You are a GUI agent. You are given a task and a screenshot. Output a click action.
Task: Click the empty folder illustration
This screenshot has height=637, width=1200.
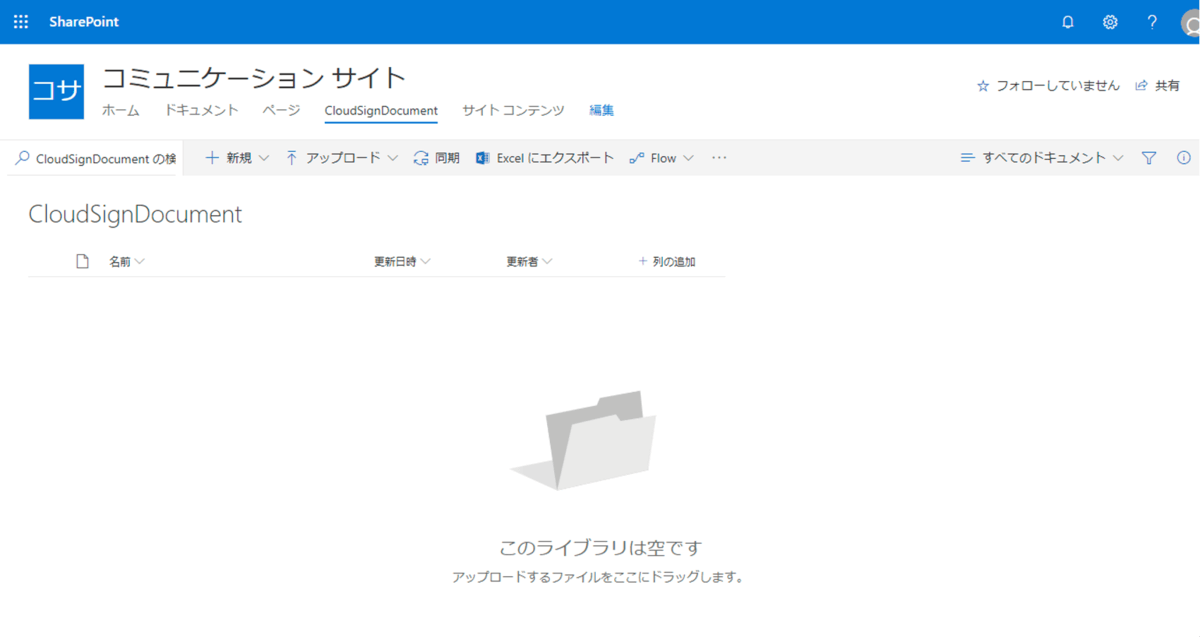(x=584, y=440)
